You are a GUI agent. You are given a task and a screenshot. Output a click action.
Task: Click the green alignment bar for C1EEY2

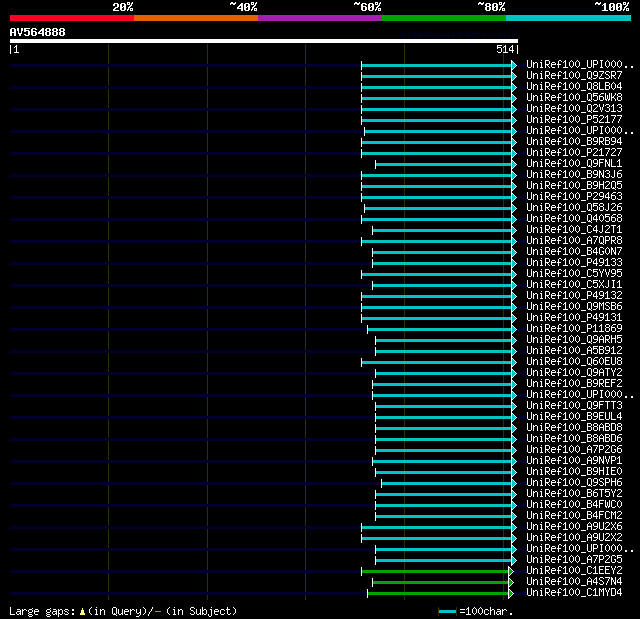435,572
